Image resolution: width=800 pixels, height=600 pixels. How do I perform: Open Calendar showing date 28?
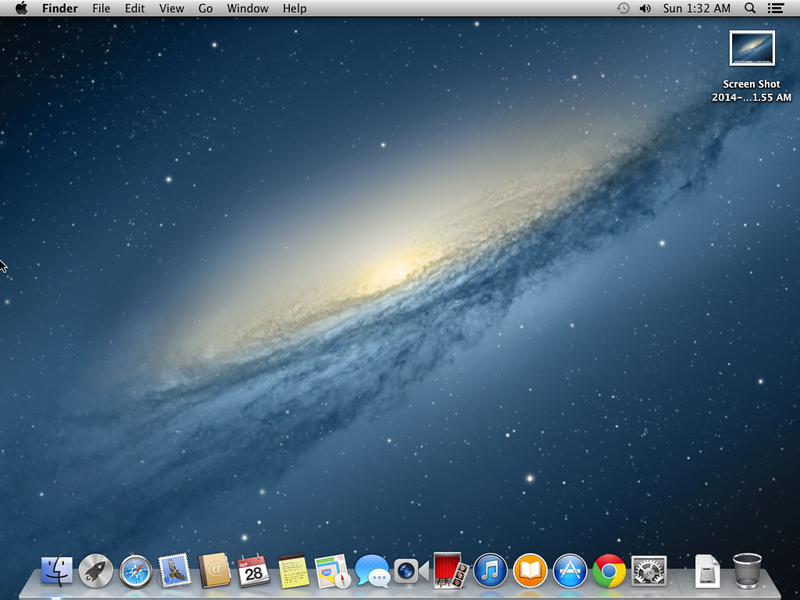click(254, 570)
